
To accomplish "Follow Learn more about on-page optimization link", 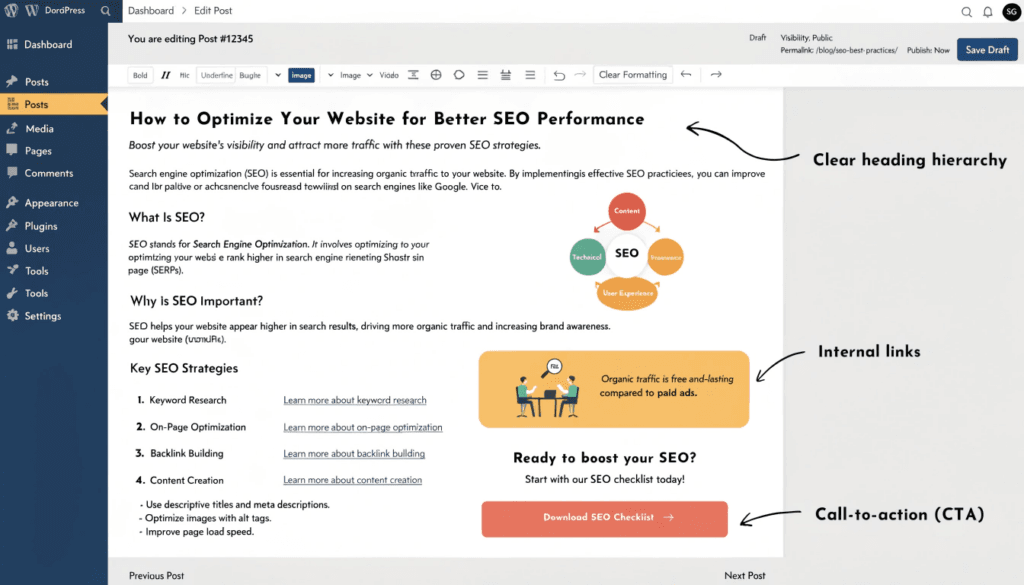I will (362, 427).
